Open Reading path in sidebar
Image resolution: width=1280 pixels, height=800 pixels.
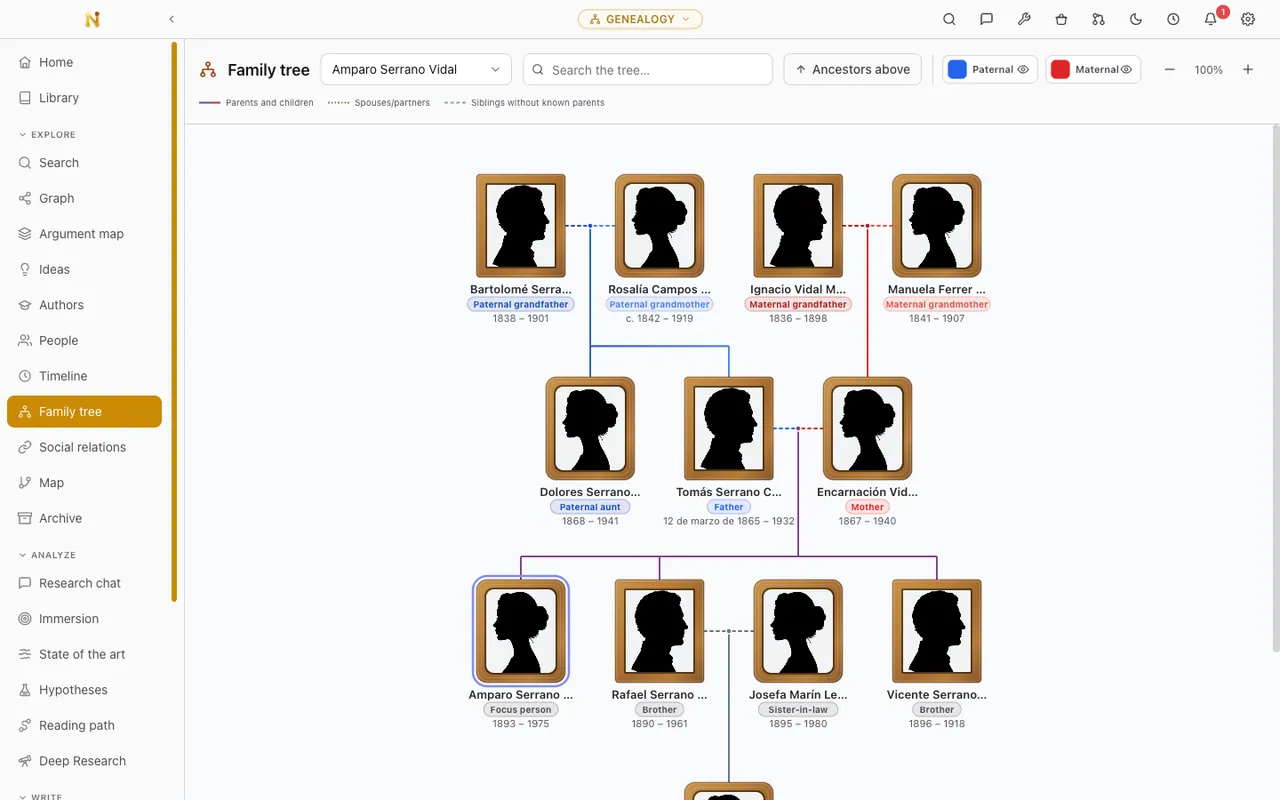coord(84,726)
